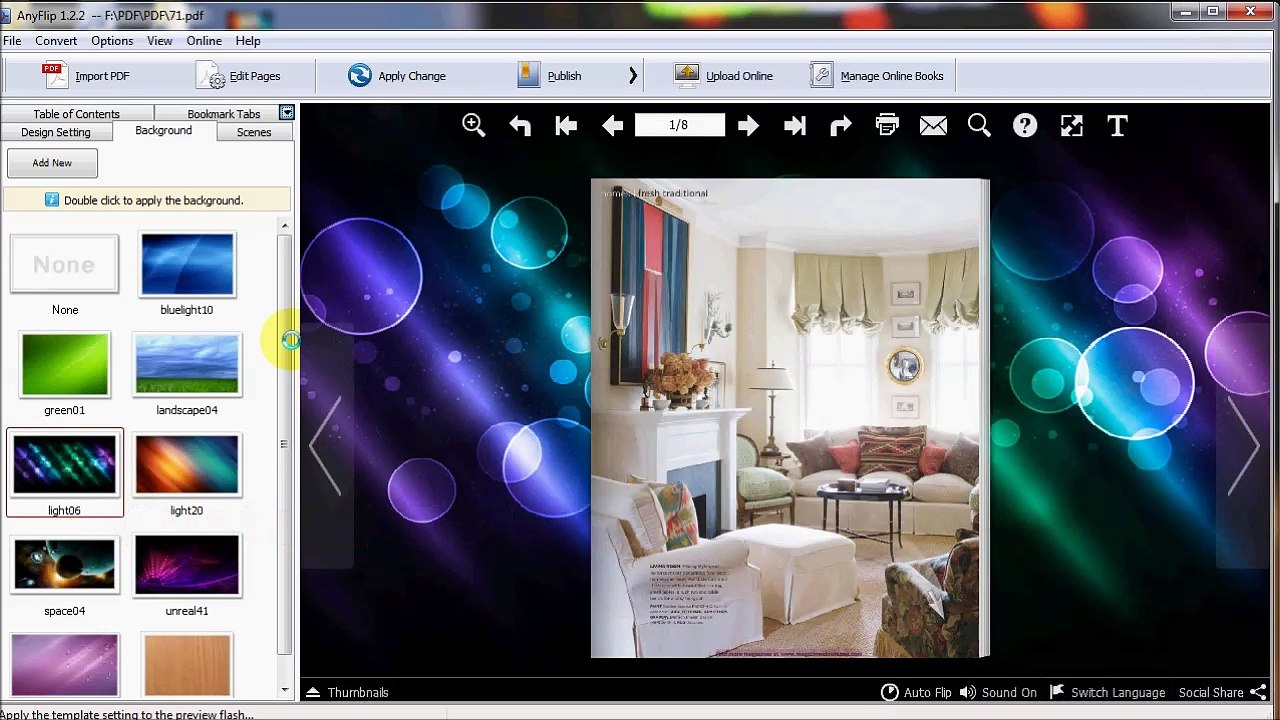This screenshot has height=720, width=1280.
Task: Expand the Thumbnails panel
Action: [347, 692]
